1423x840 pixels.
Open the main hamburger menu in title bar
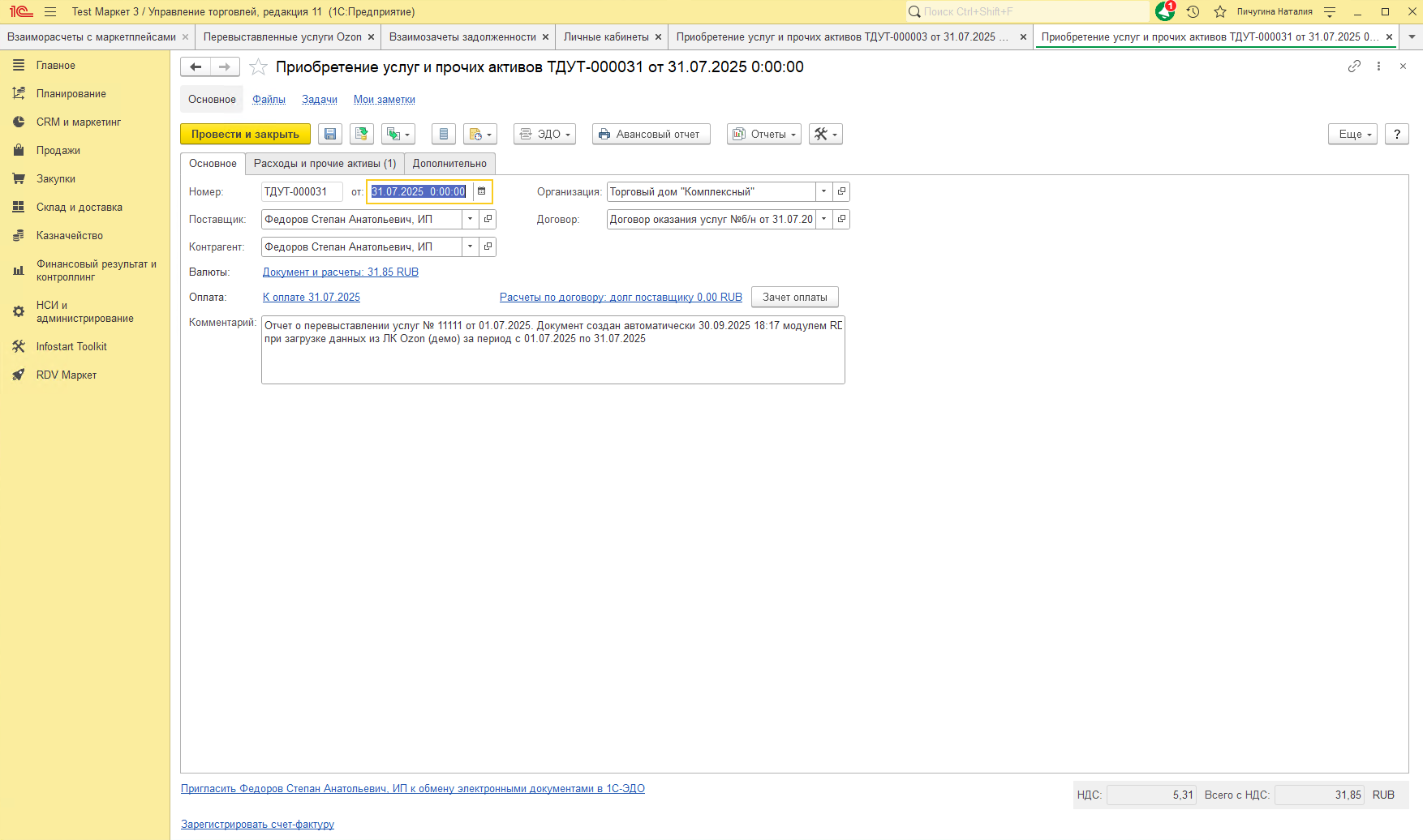click(50, 12)
